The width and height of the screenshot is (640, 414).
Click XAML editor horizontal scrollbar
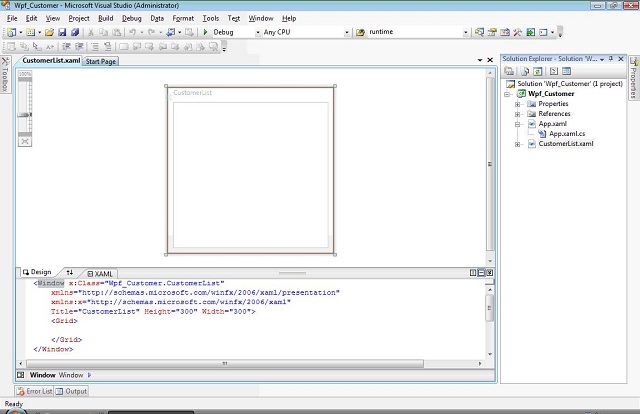(x=225, y=363)
